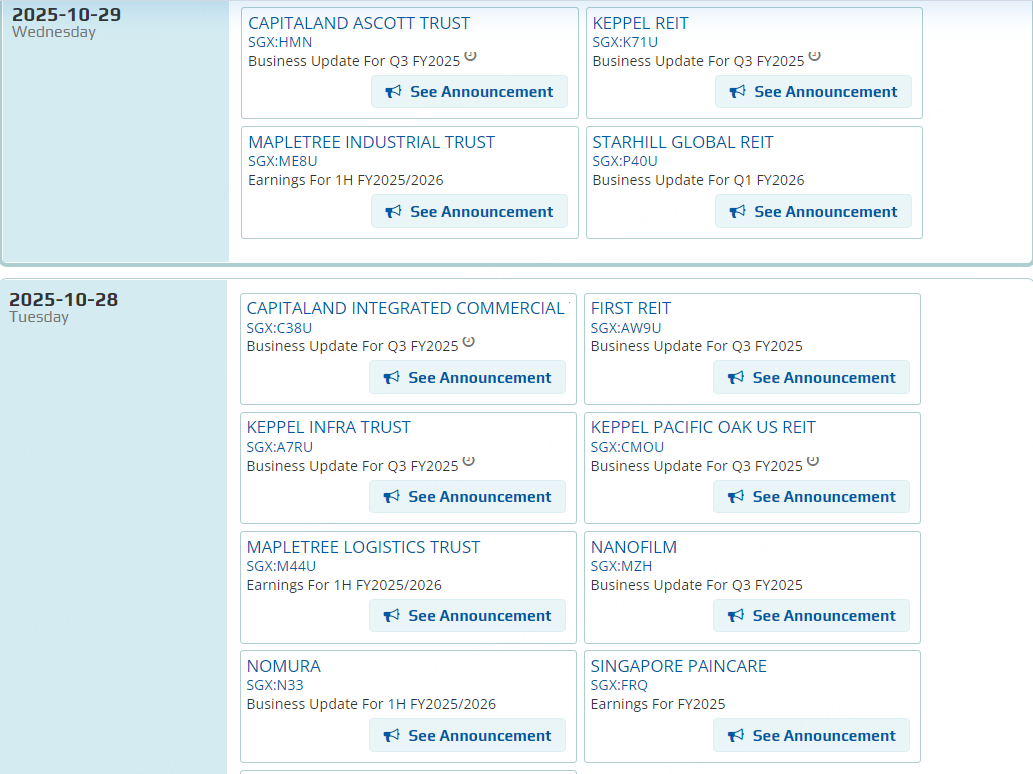
Task: Click the SGX:ME8U ticker code
Action: tap(283, 161)
